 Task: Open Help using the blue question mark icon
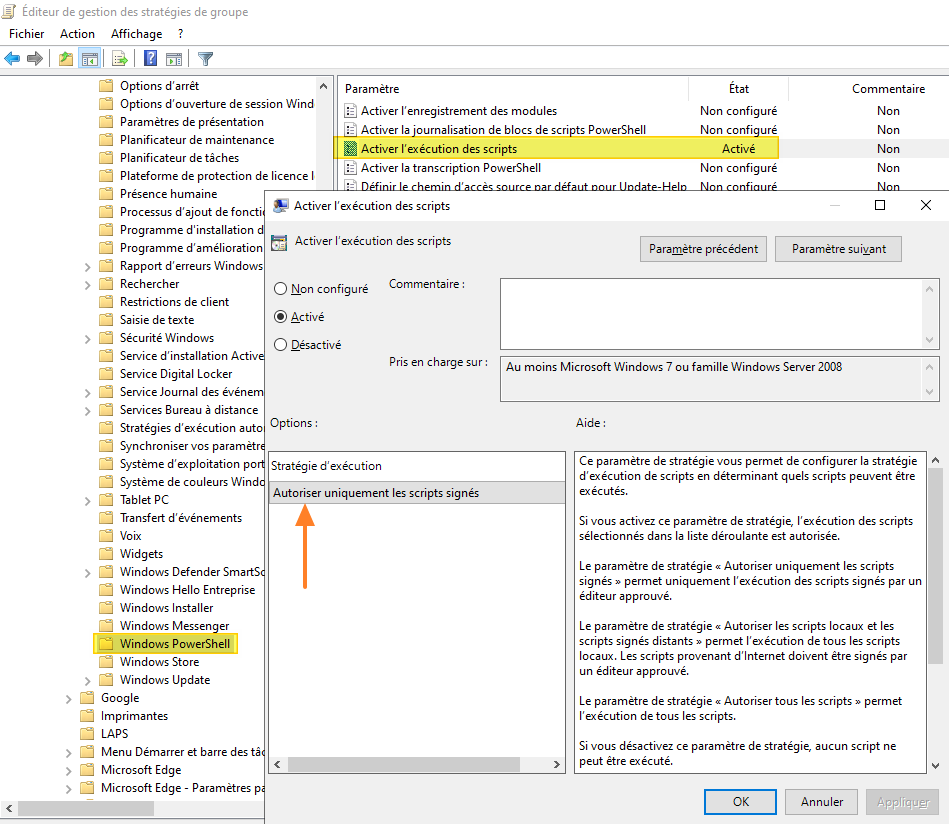[x=149, y=58]
